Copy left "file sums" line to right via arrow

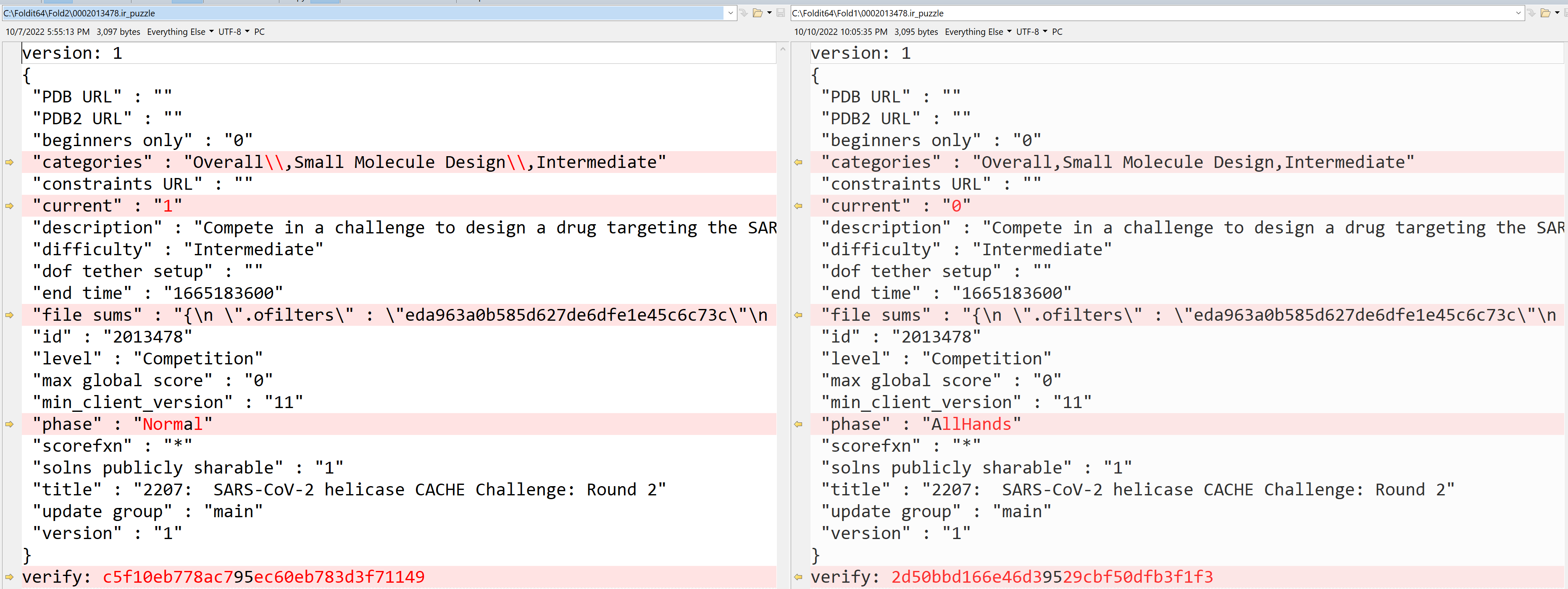[9, 315]
